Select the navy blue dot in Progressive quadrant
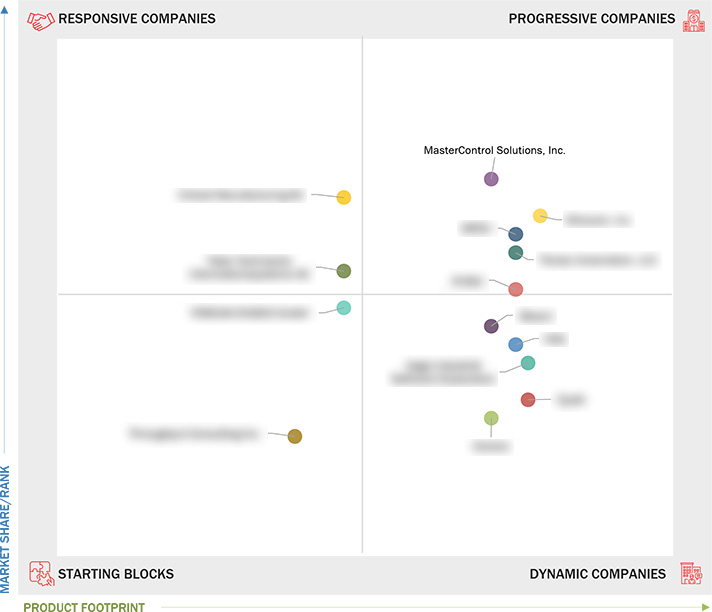Viewport: 712px width, 612px height. tap(515, 234)
